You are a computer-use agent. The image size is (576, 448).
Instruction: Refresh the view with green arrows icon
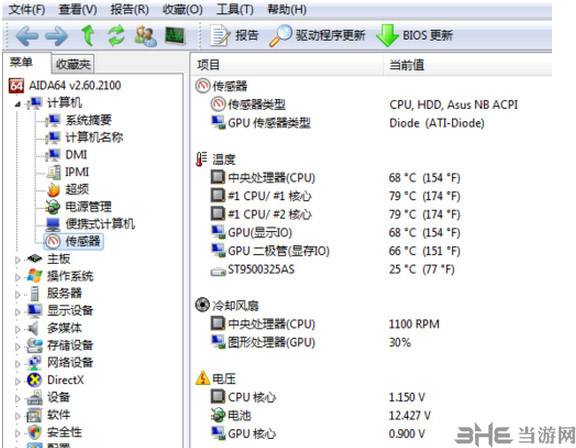[116, 36]
